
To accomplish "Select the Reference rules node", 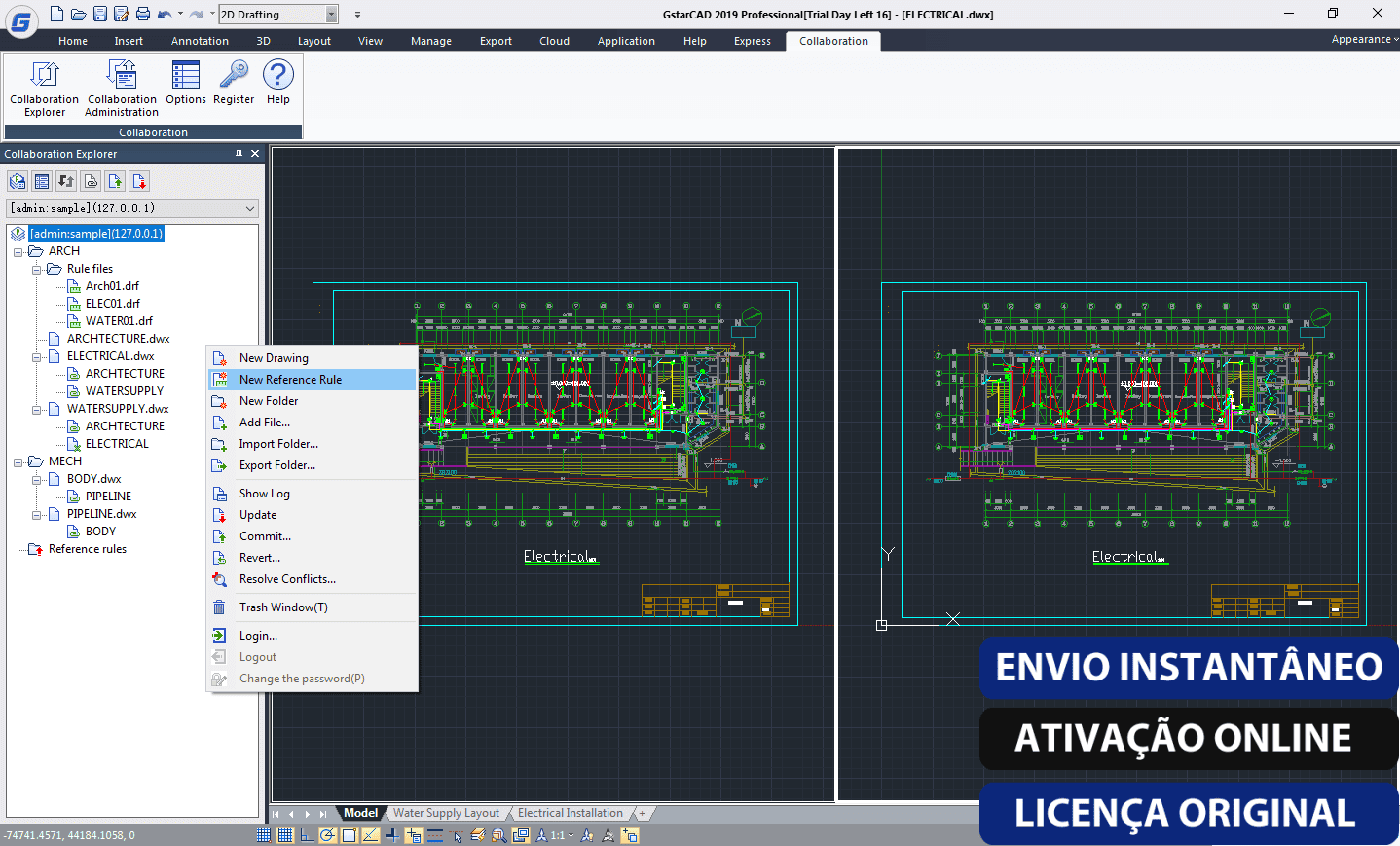I will 88,549.
